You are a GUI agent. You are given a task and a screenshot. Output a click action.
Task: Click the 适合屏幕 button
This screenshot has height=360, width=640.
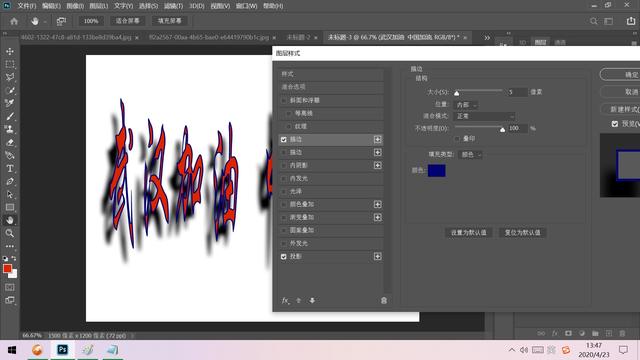[x=127, y=21]
